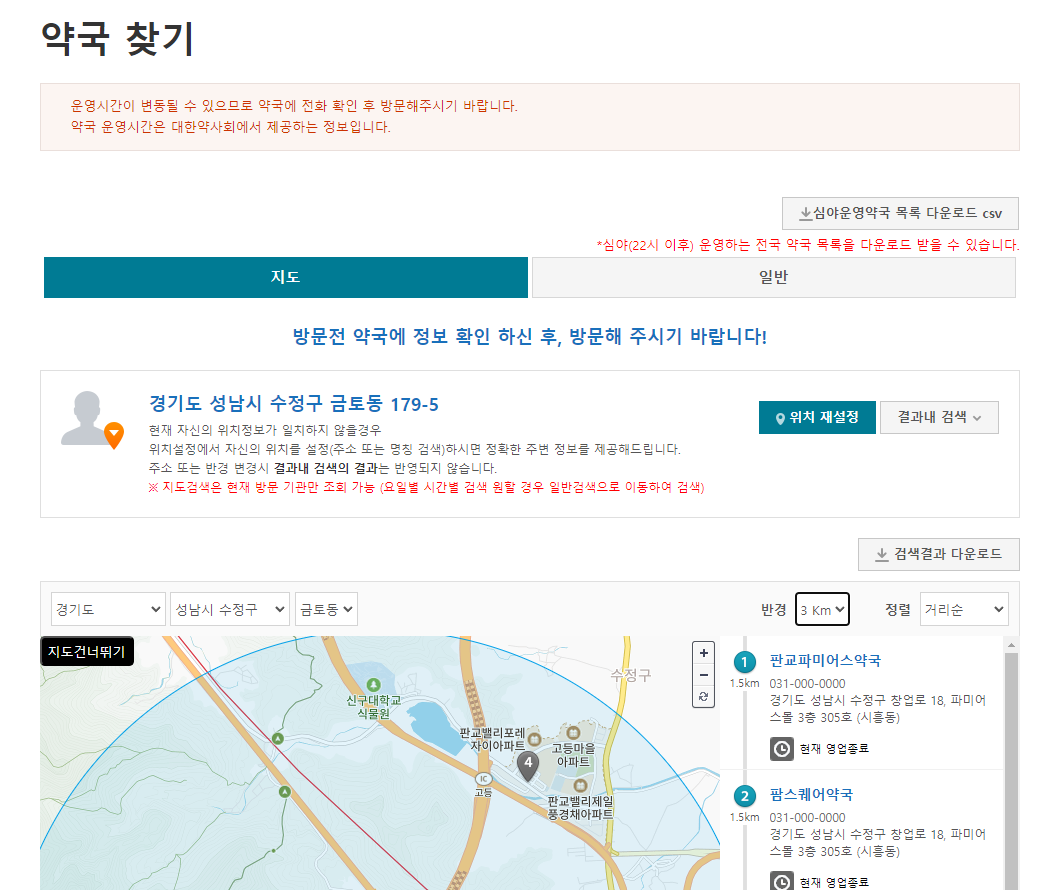Expand the 결과내 검색 dropdown
The height and width of the screenshot is (890, 1041).
pyautogui.click(x=939, y=417)
